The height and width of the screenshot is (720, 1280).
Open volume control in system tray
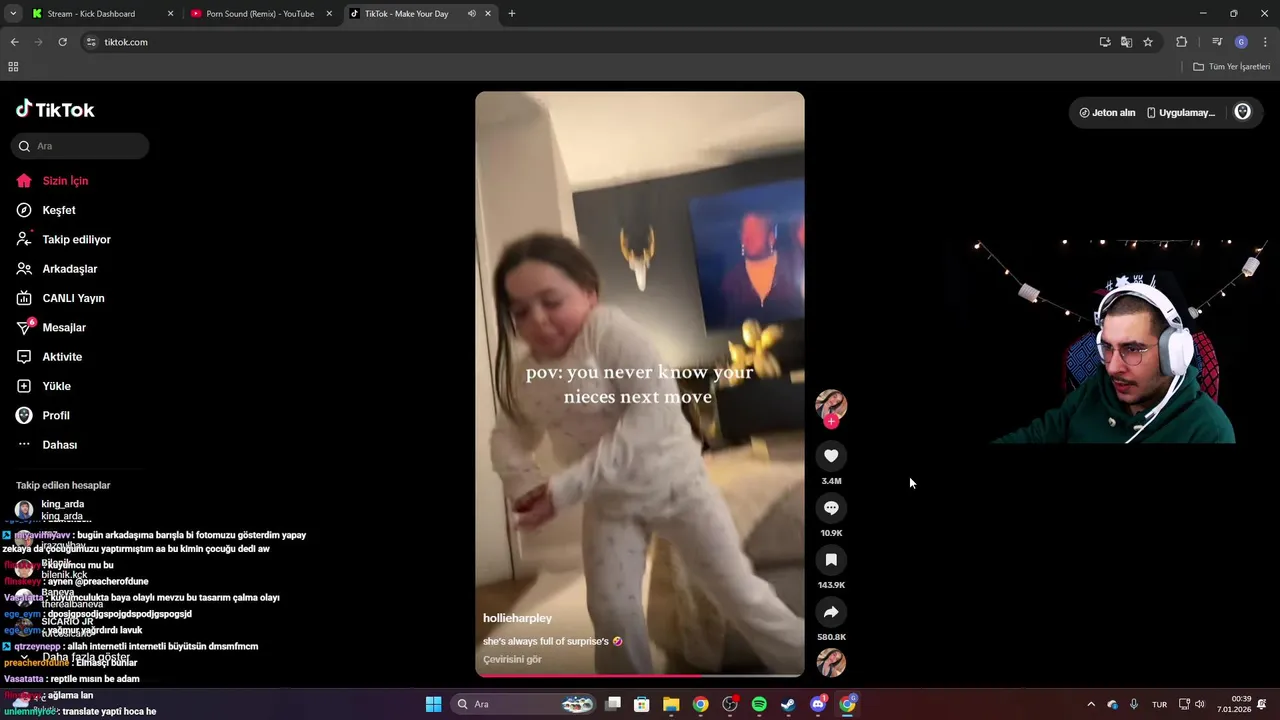pos(1200,704)
